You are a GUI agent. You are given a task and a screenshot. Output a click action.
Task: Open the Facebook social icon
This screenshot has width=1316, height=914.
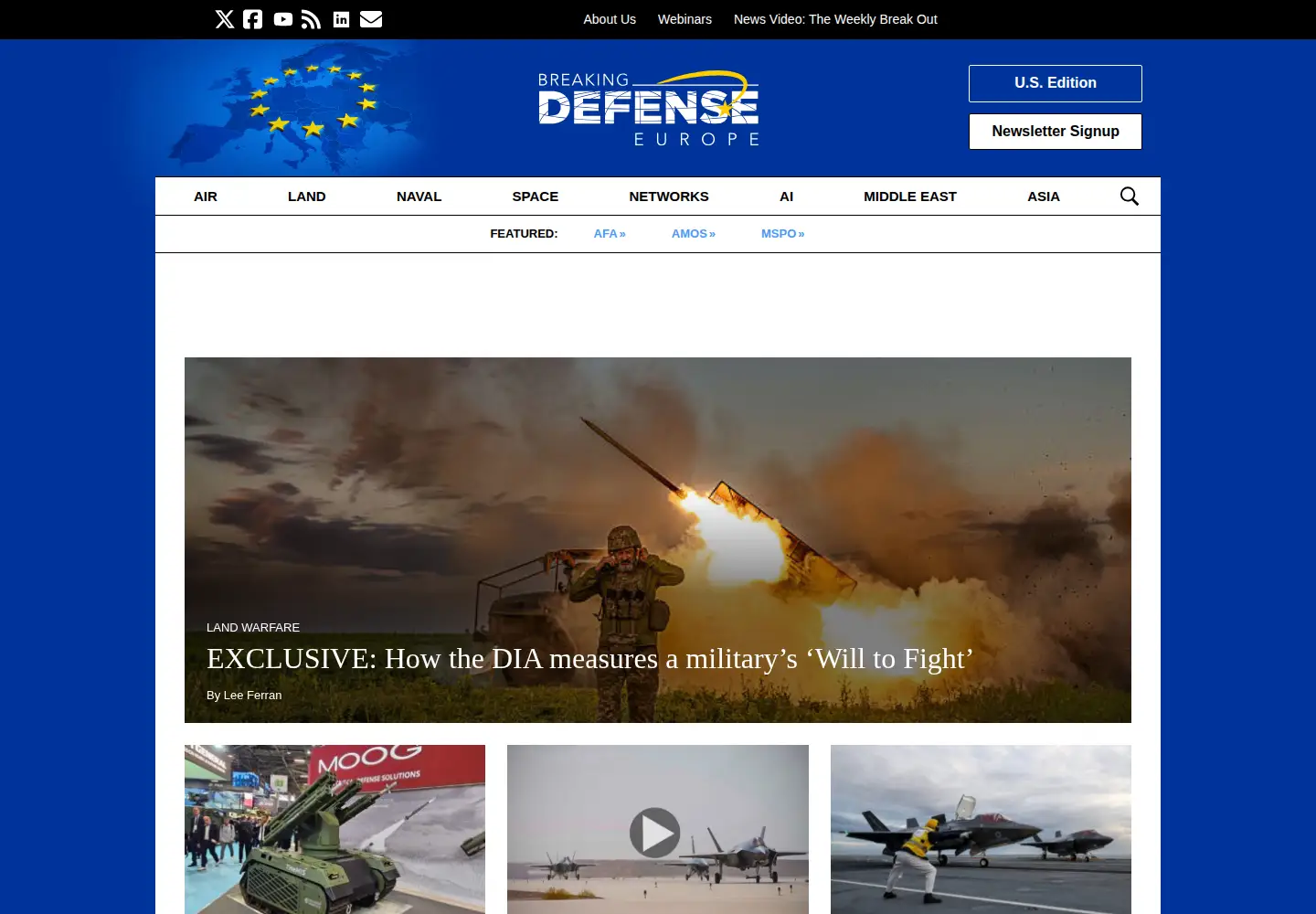253,19
